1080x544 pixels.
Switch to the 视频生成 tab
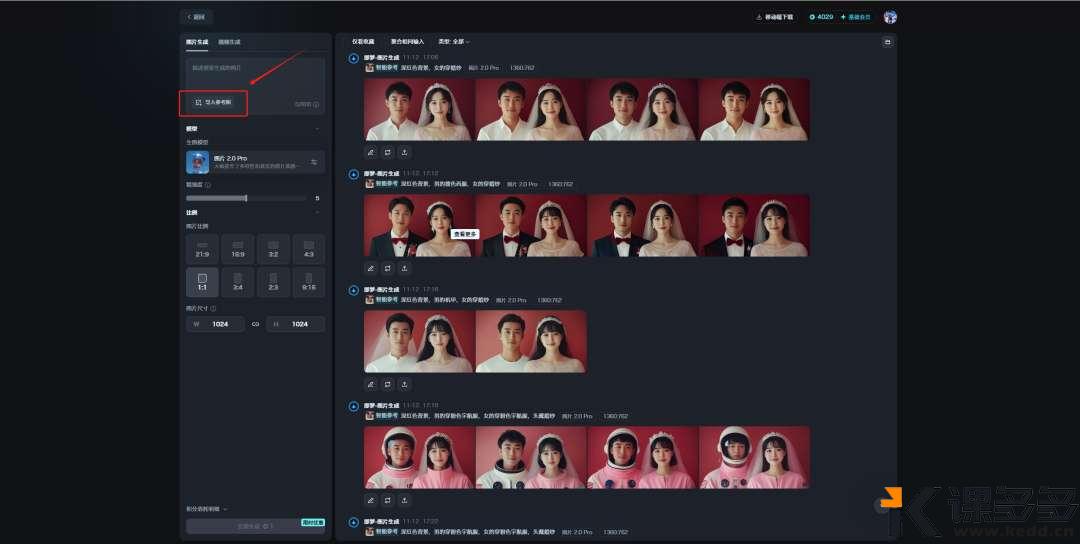coord(229,42)
